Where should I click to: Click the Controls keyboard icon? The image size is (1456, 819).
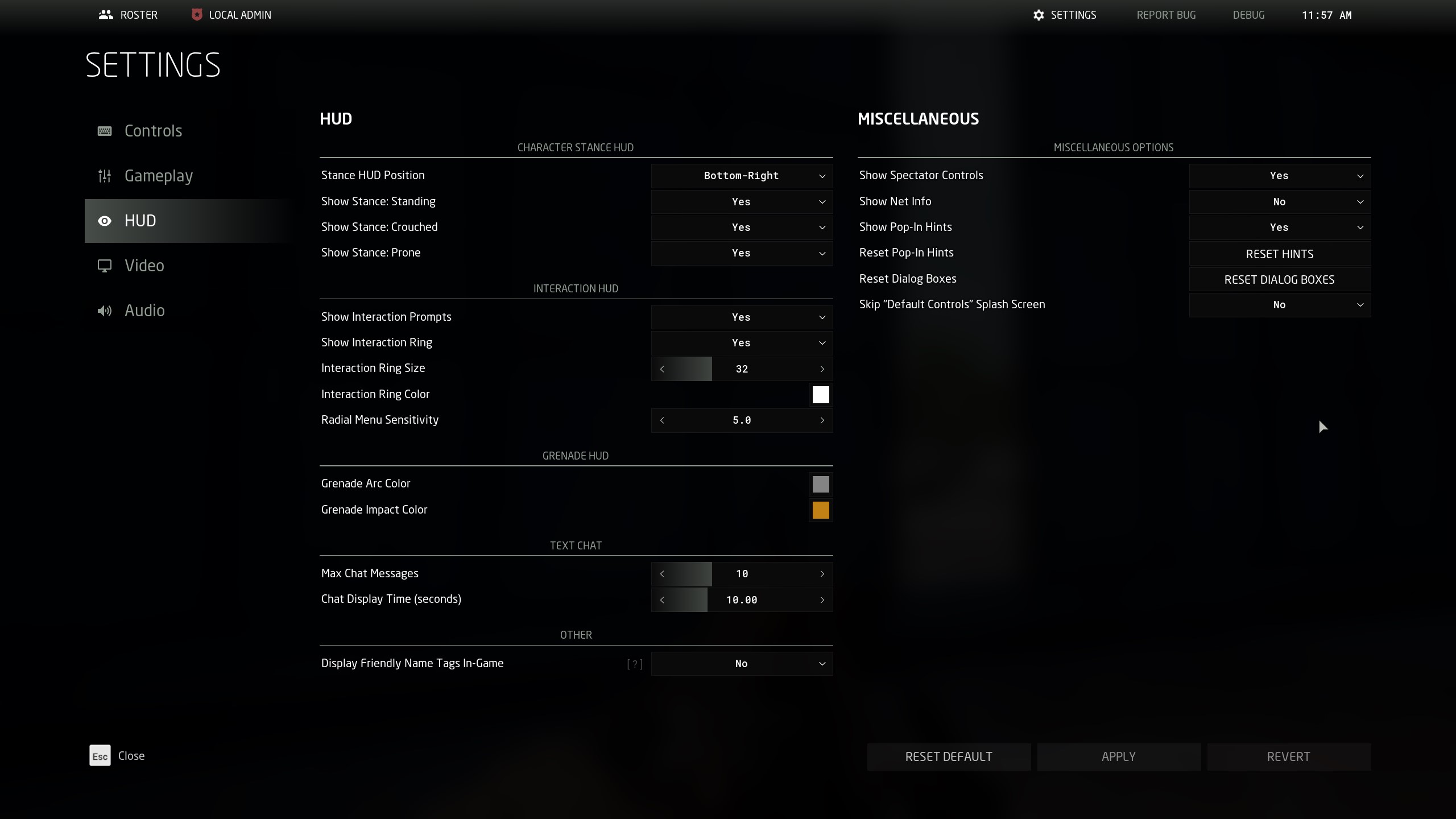pos(105,131)
